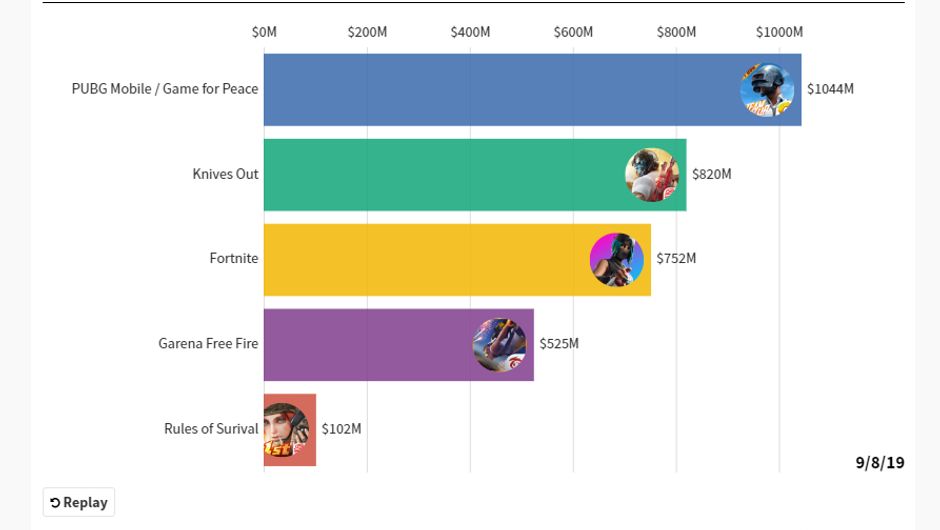
Task: Click the PUBG Mobile game icon
Action: pos(767,90)
